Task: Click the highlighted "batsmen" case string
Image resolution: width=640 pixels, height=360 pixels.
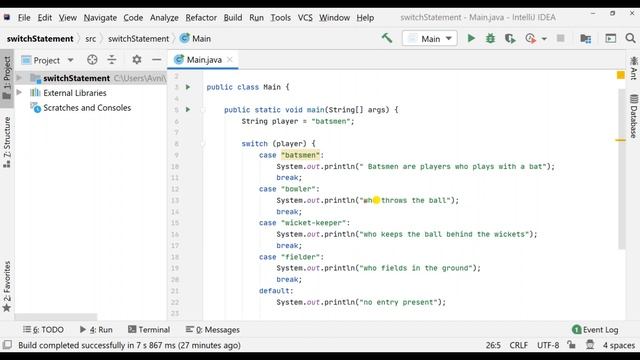Action: 300,155
